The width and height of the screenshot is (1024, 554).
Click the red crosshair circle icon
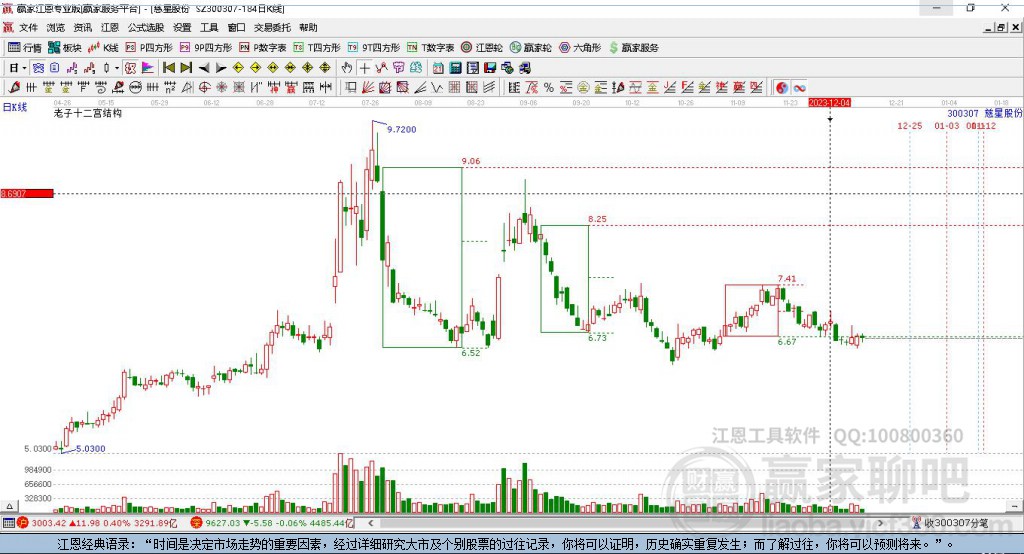(x=204, y=88)
